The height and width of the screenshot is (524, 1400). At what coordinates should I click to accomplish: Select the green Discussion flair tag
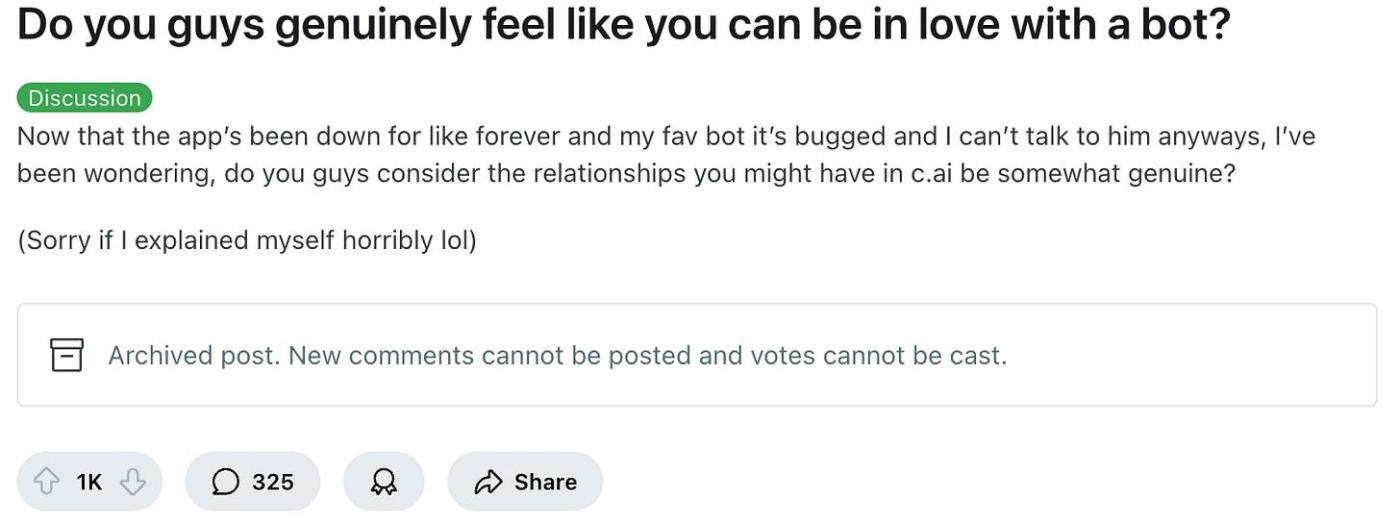tap(85, 98)
